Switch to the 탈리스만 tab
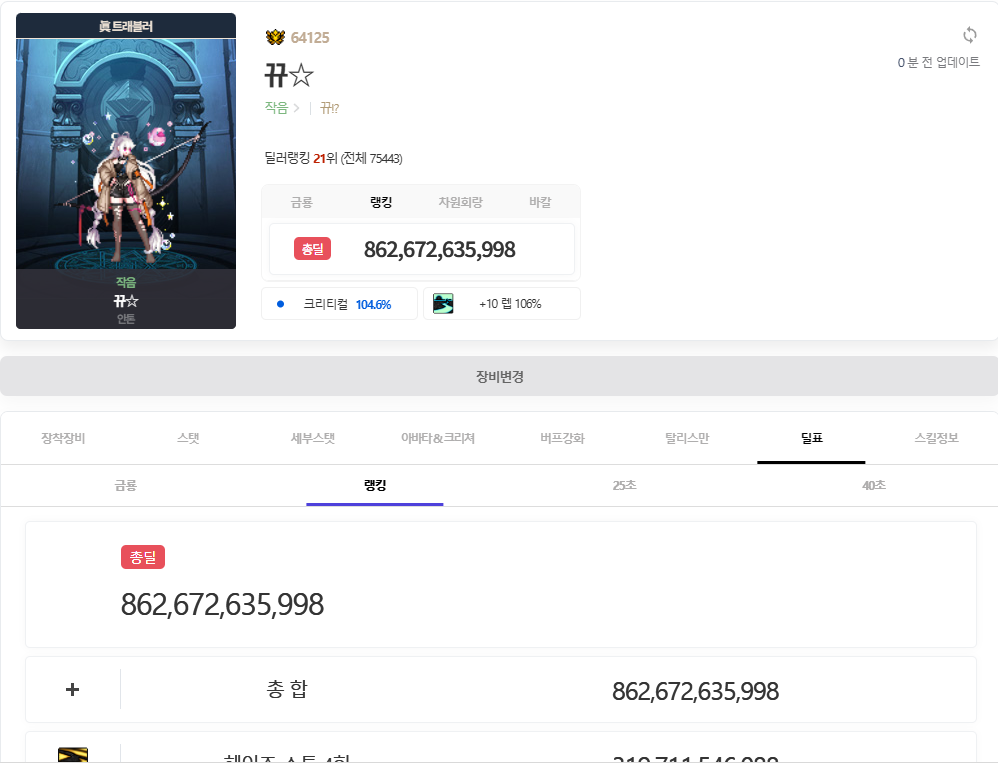 [x=687, y=438]
